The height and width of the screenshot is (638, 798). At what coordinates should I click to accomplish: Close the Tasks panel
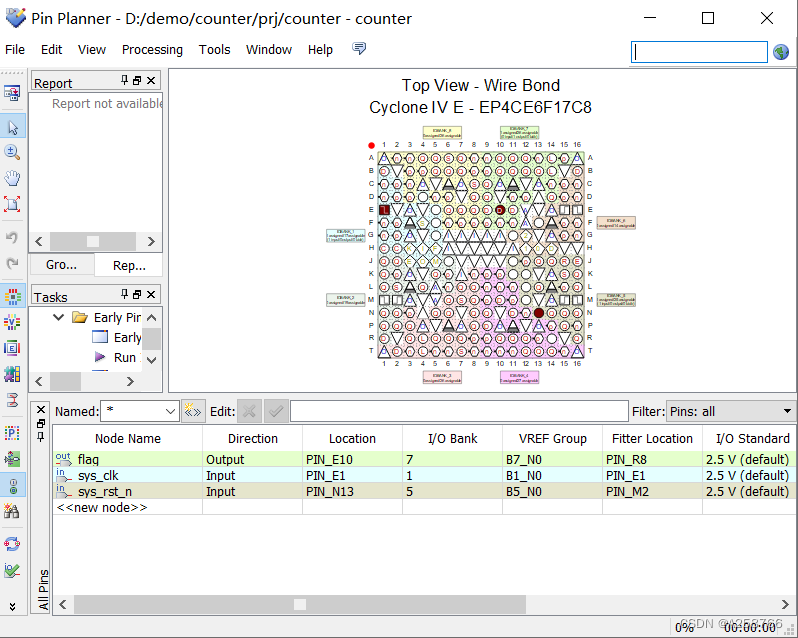click(151, 295)
